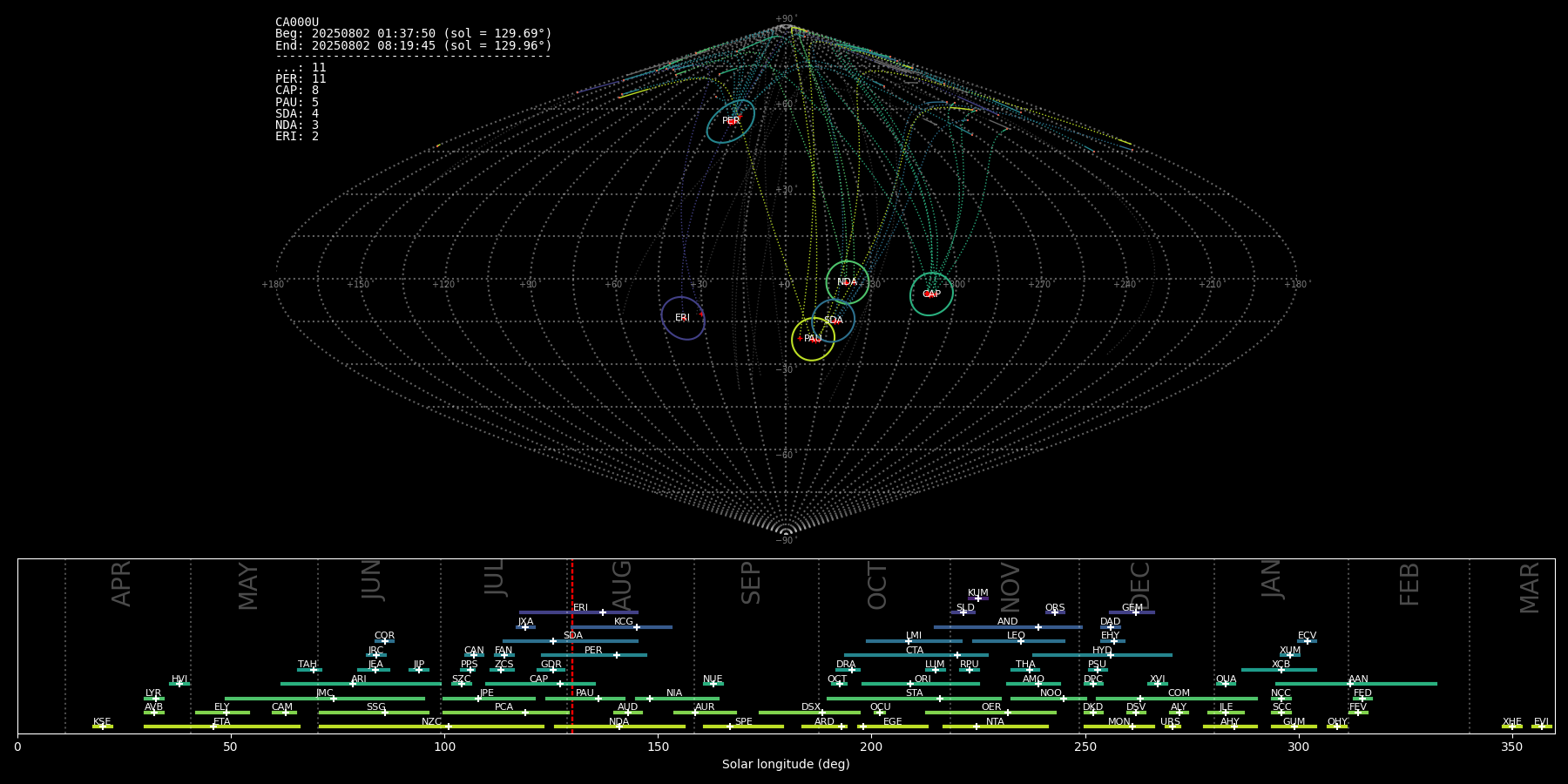Viewport: 1568px width, 784px height.
Task: Select the ETA shower bar in timeline
Action: pos(222,727)
